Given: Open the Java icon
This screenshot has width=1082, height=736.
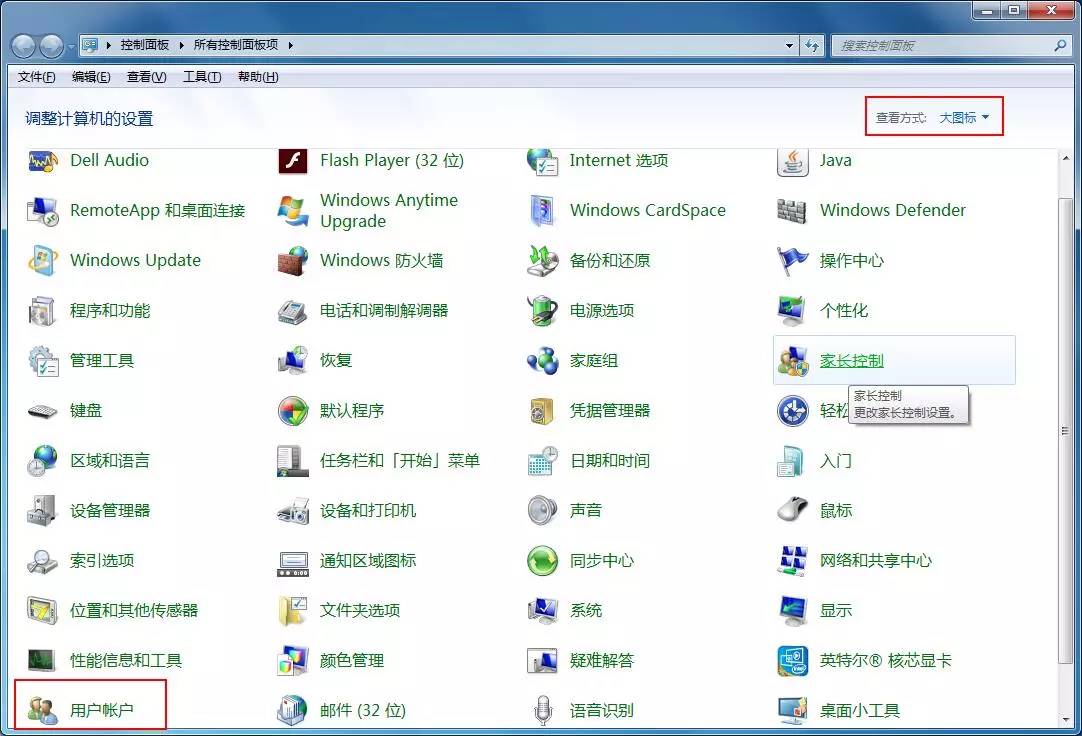Looking at the screenshot, I should [792, 161].
